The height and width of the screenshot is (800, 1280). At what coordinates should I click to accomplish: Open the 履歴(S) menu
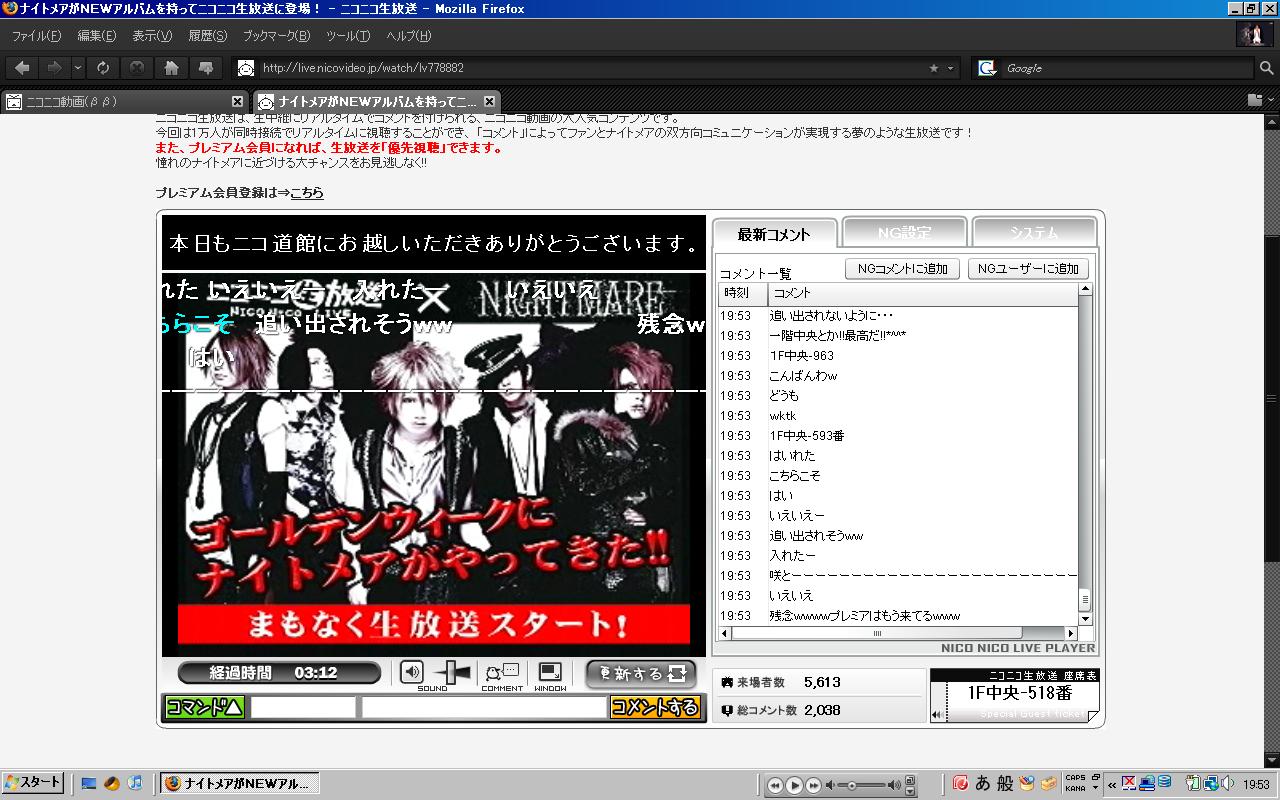tap(208, 36)
